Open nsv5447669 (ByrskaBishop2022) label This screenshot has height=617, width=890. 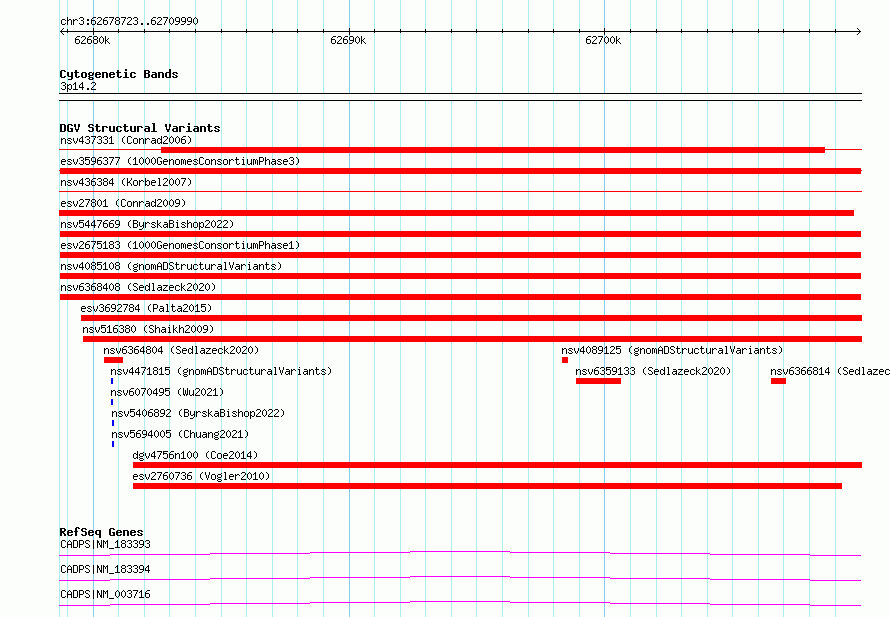click(x=147, y=224)
